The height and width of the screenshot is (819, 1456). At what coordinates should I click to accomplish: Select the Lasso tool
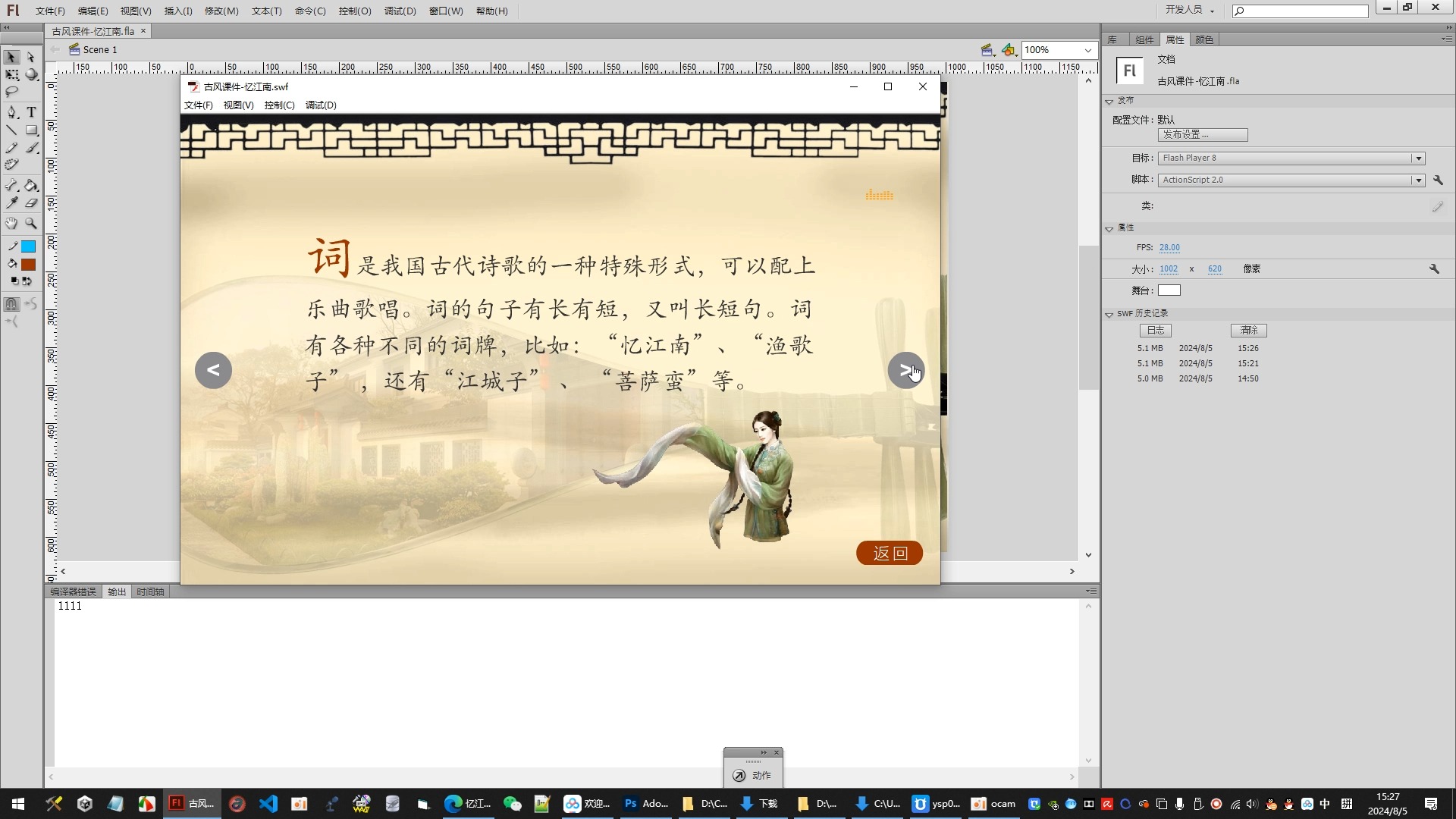[11, 92]
